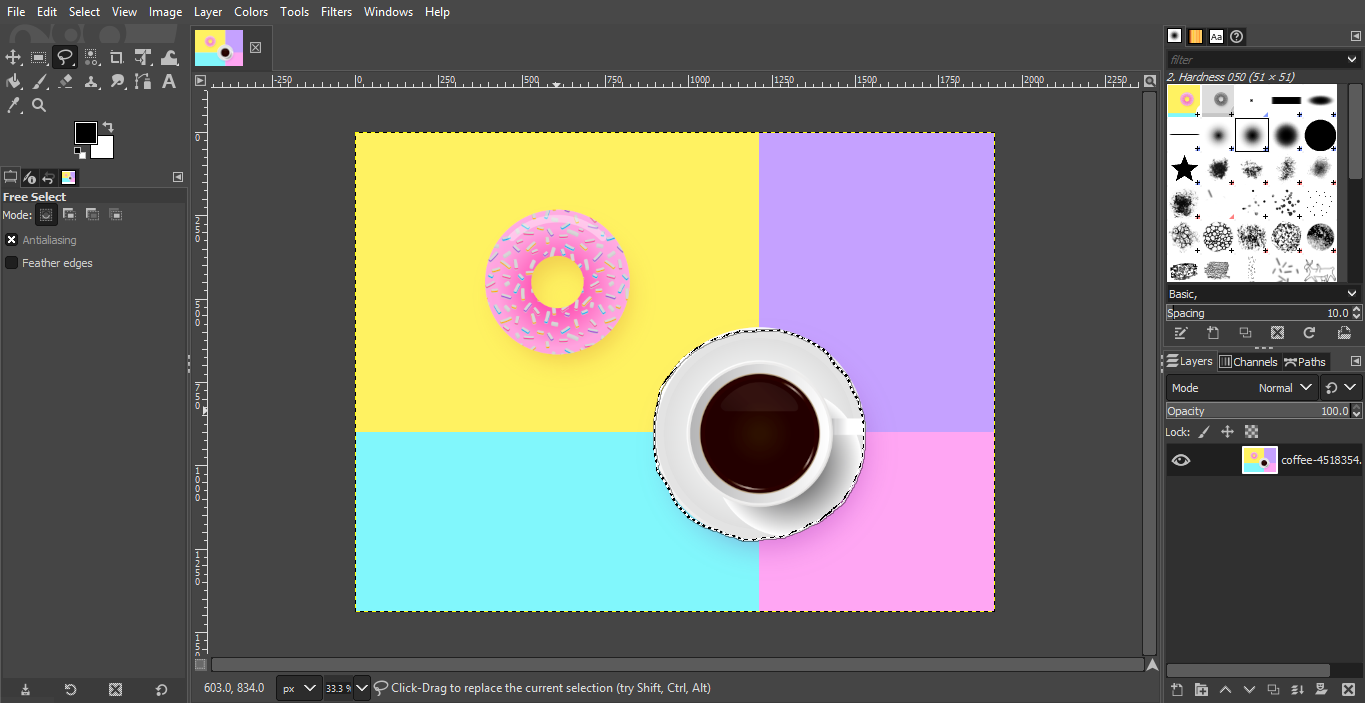The image size is (1365, 703).
Task: Open the Filters menu
Action: click(336, 11)
